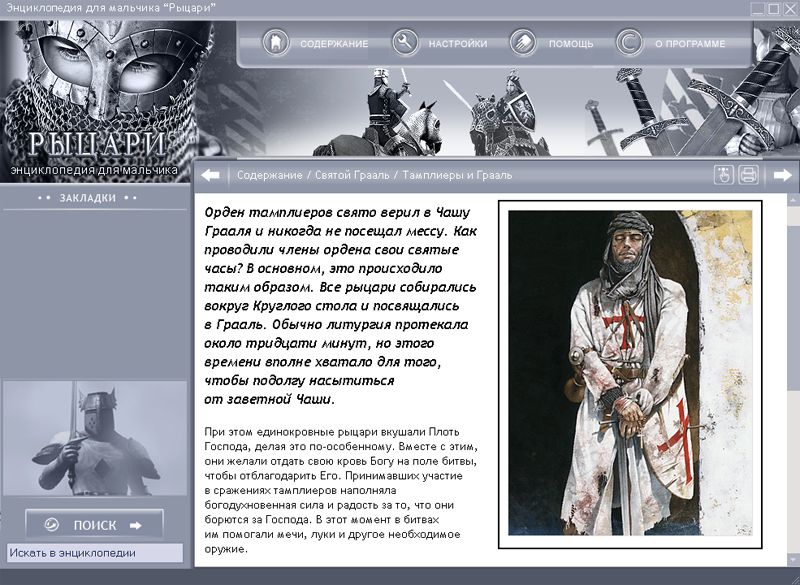Go back with the left arrow
The image size is (800, 585).
[x=210, y=175]
